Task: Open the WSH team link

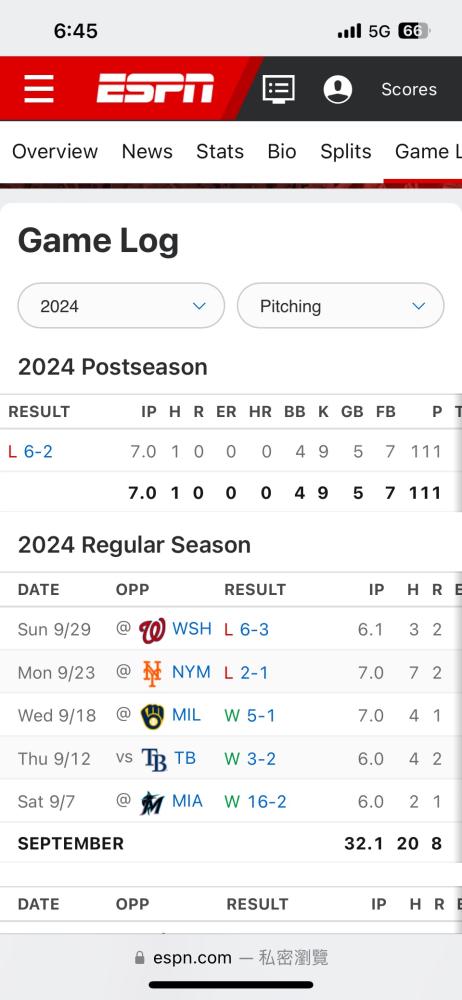Action: 191,629
